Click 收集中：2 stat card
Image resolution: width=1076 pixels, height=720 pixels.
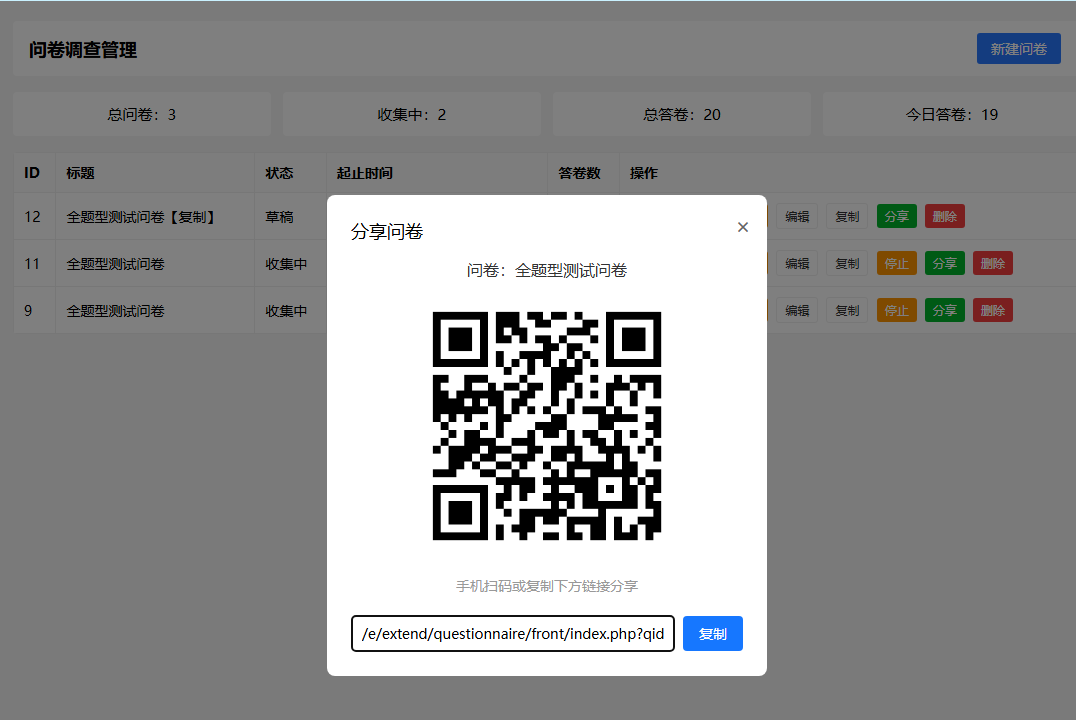point(412,115)
